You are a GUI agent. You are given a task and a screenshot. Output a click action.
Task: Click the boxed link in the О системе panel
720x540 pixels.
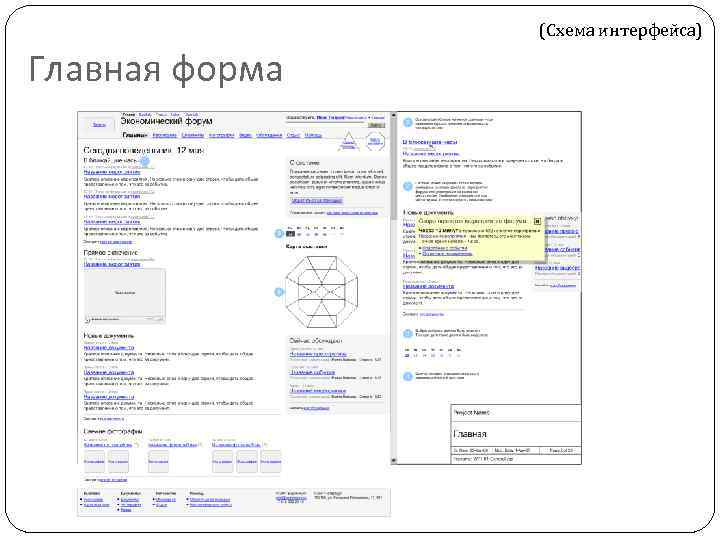pyautogui.click(x=317, y=201)
